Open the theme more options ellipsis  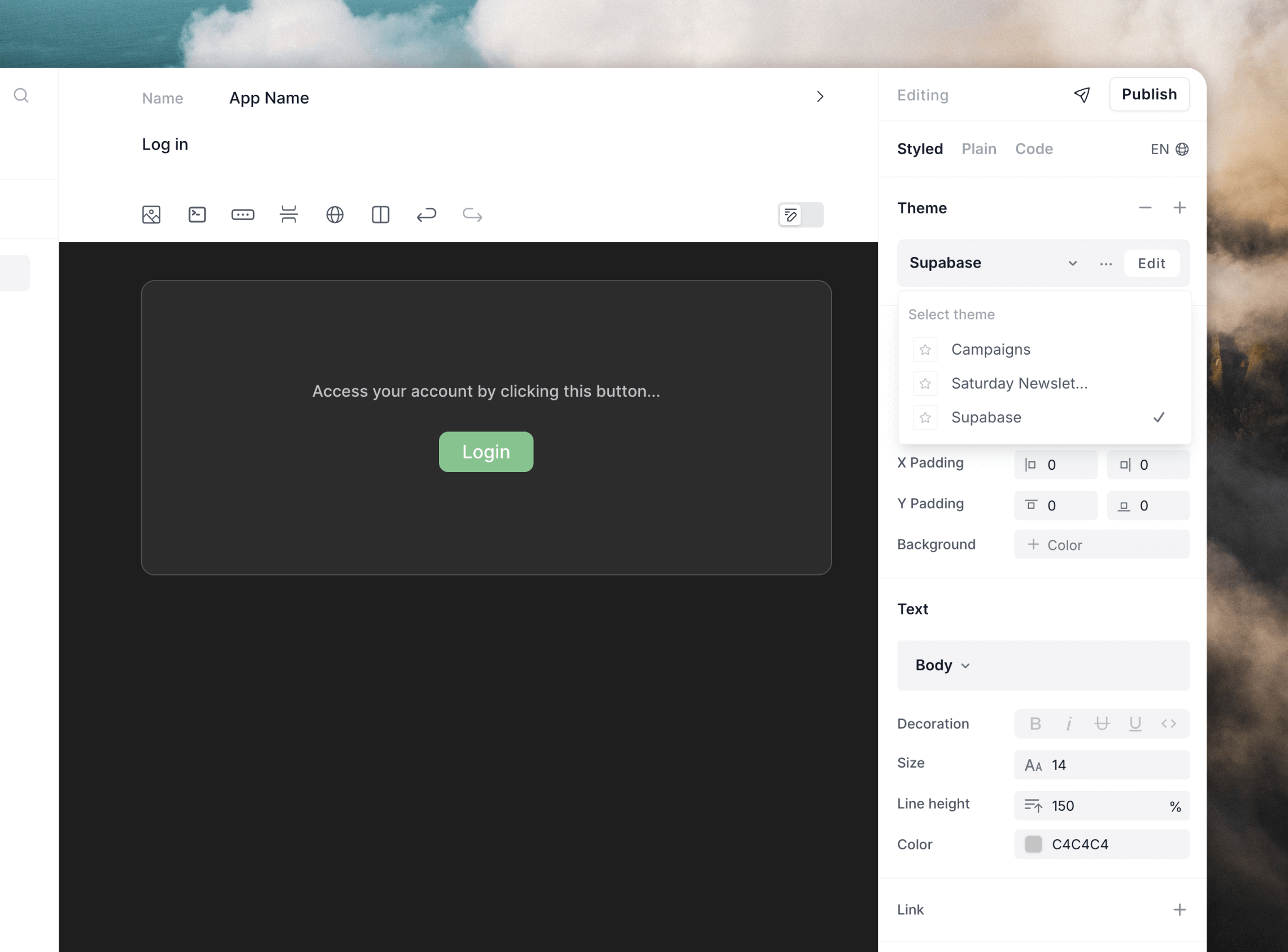point(1106,263)
